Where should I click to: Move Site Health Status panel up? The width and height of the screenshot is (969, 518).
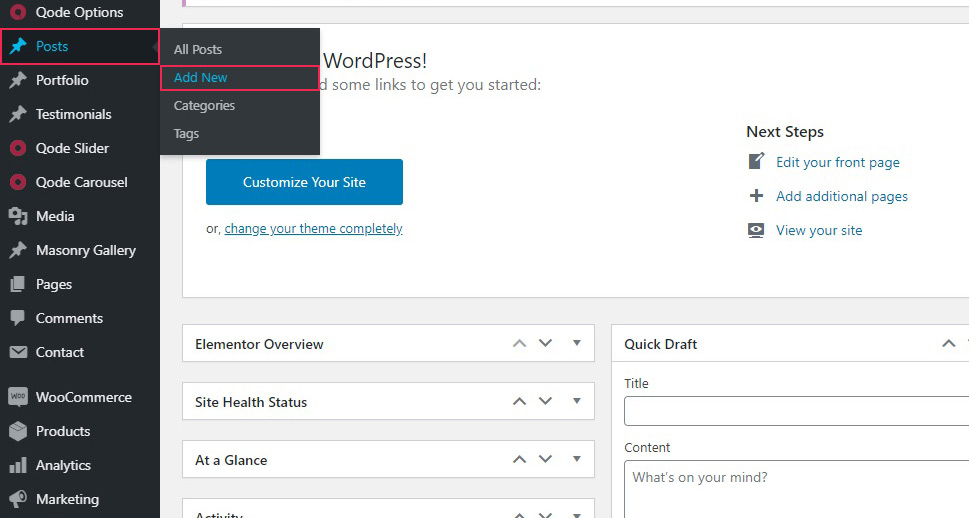pyautogui.click(x=520, y=401)
